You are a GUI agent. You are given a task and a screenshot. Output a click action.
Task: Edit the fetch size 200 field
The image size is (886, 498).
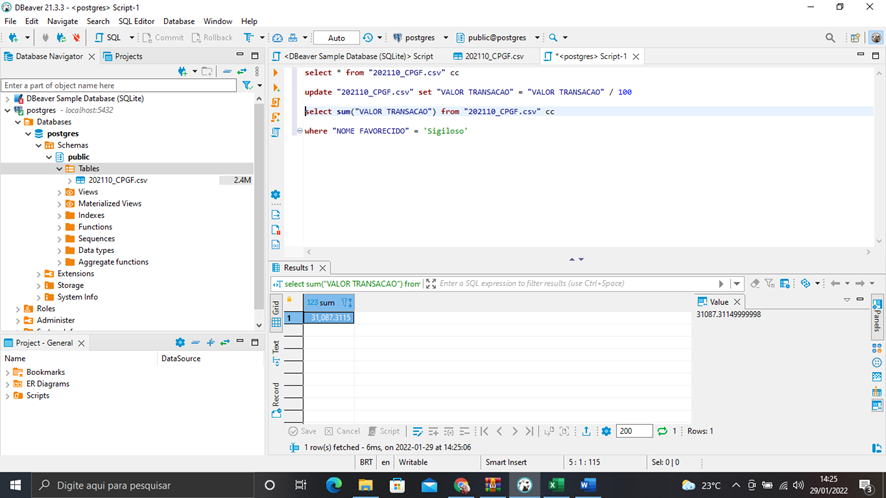tap(634, 431)
